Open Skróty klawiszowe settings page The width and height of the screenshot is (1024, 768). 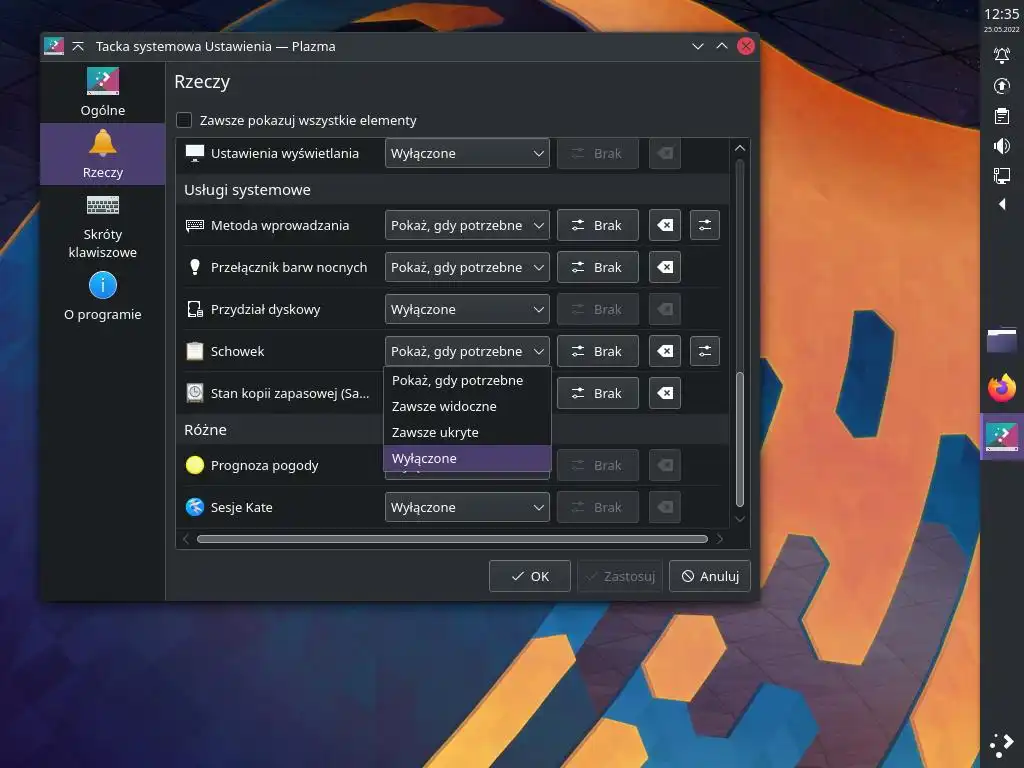tap(103, 227)
